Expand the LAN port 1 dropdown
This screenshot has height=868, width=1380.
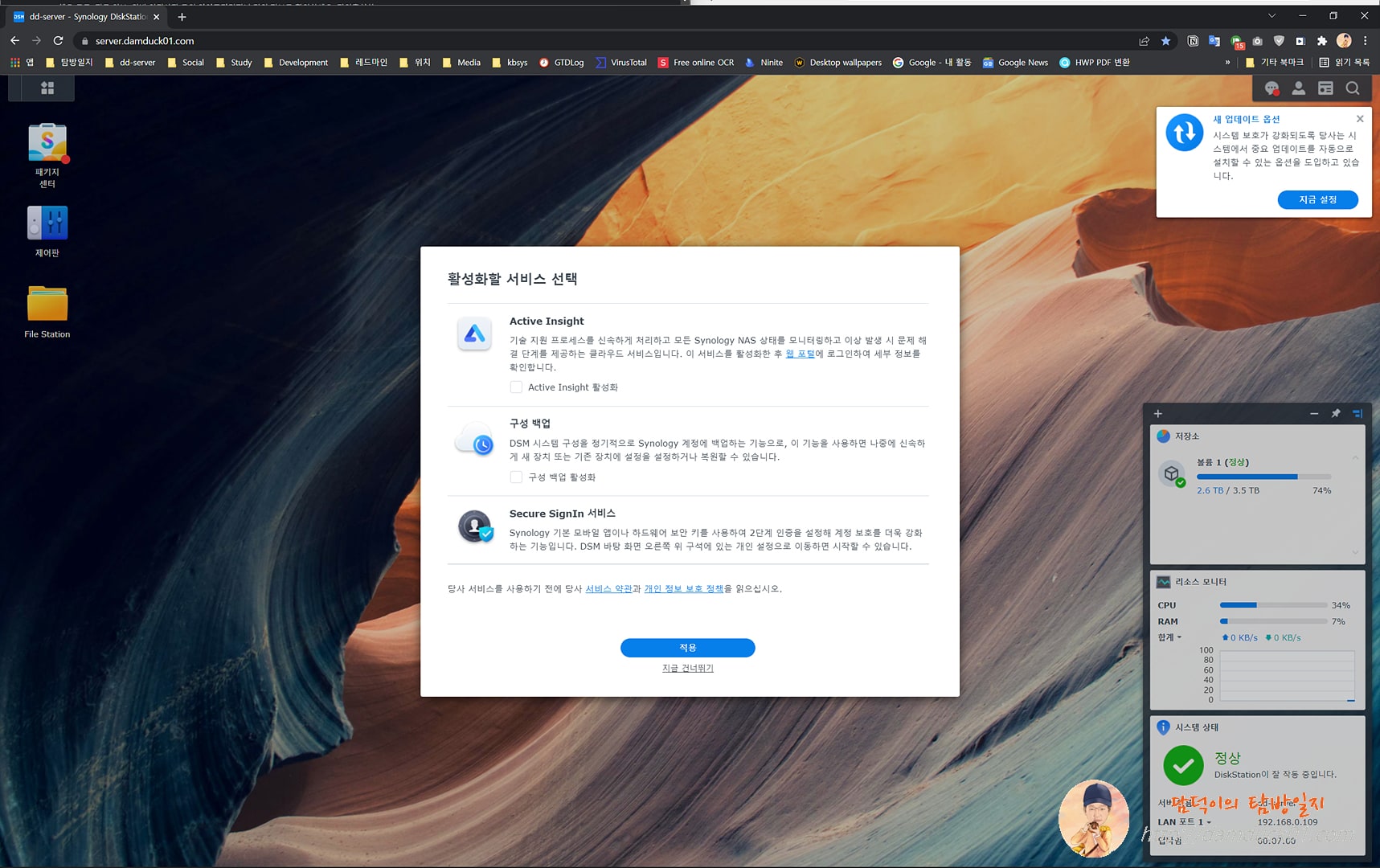point(1184,822)
